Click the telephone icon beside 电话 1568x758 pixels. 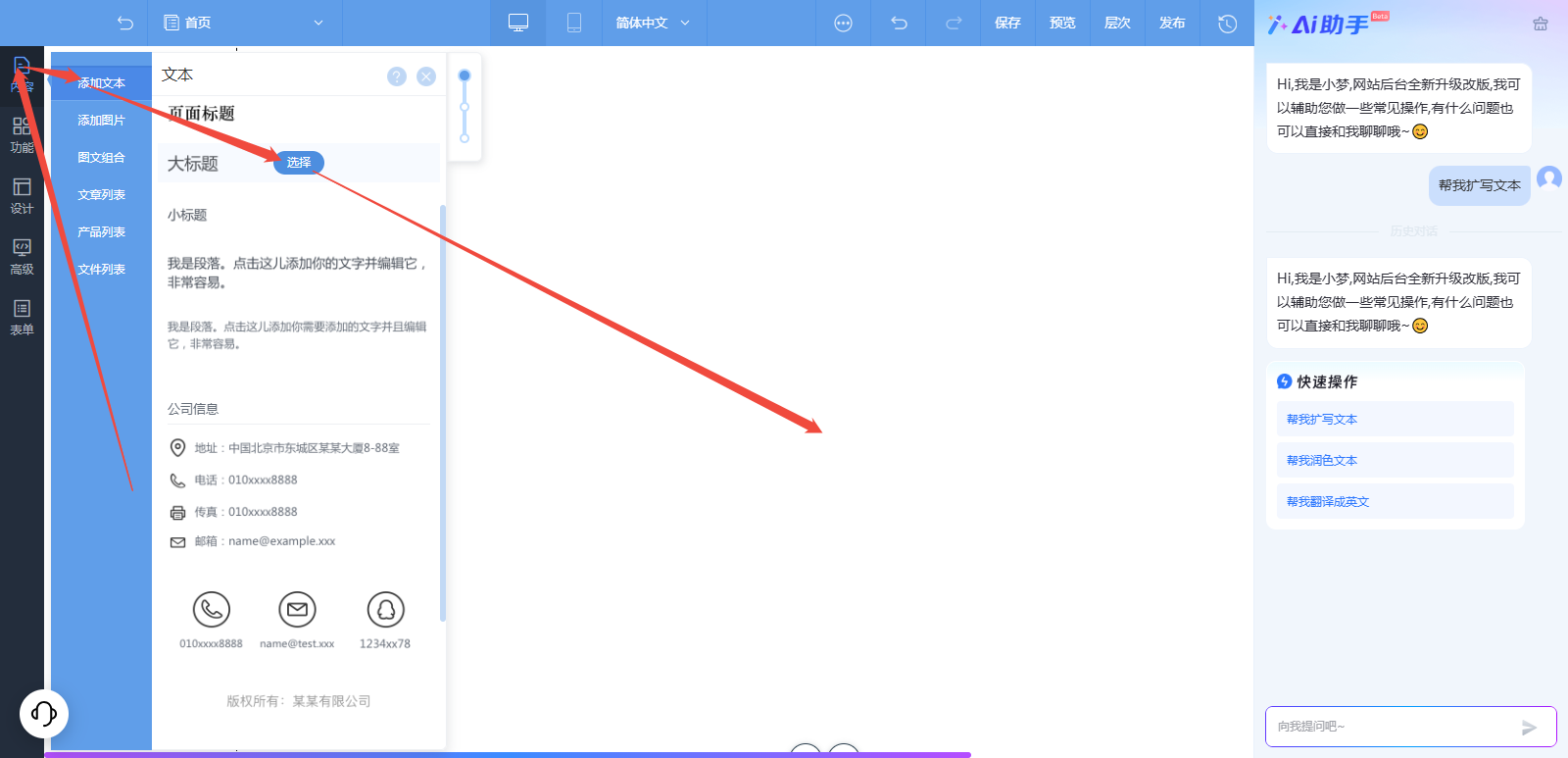(x=177, y=480)
